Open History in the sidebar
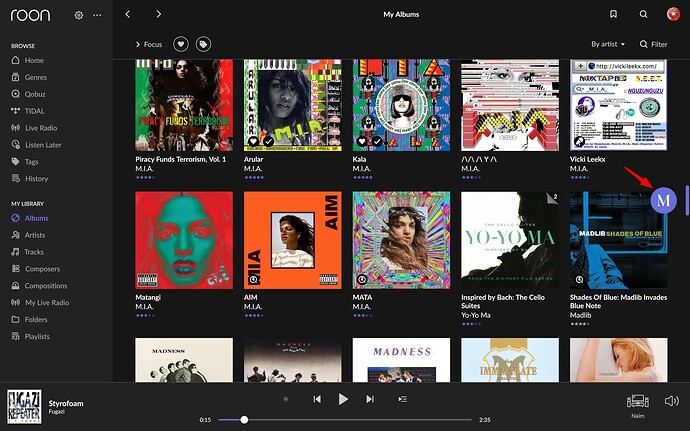 tap(30, 179)
